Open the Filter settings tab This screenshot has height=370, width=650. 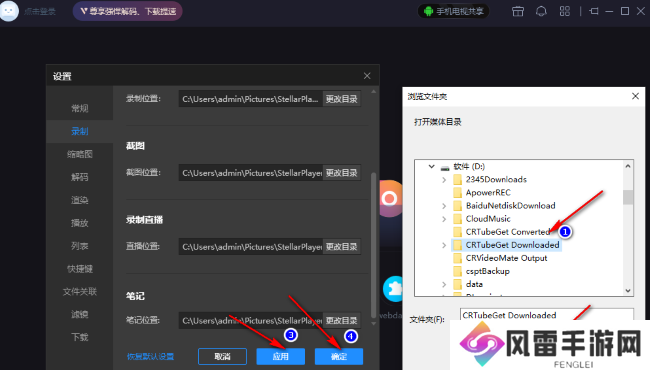tap(80, 314)
